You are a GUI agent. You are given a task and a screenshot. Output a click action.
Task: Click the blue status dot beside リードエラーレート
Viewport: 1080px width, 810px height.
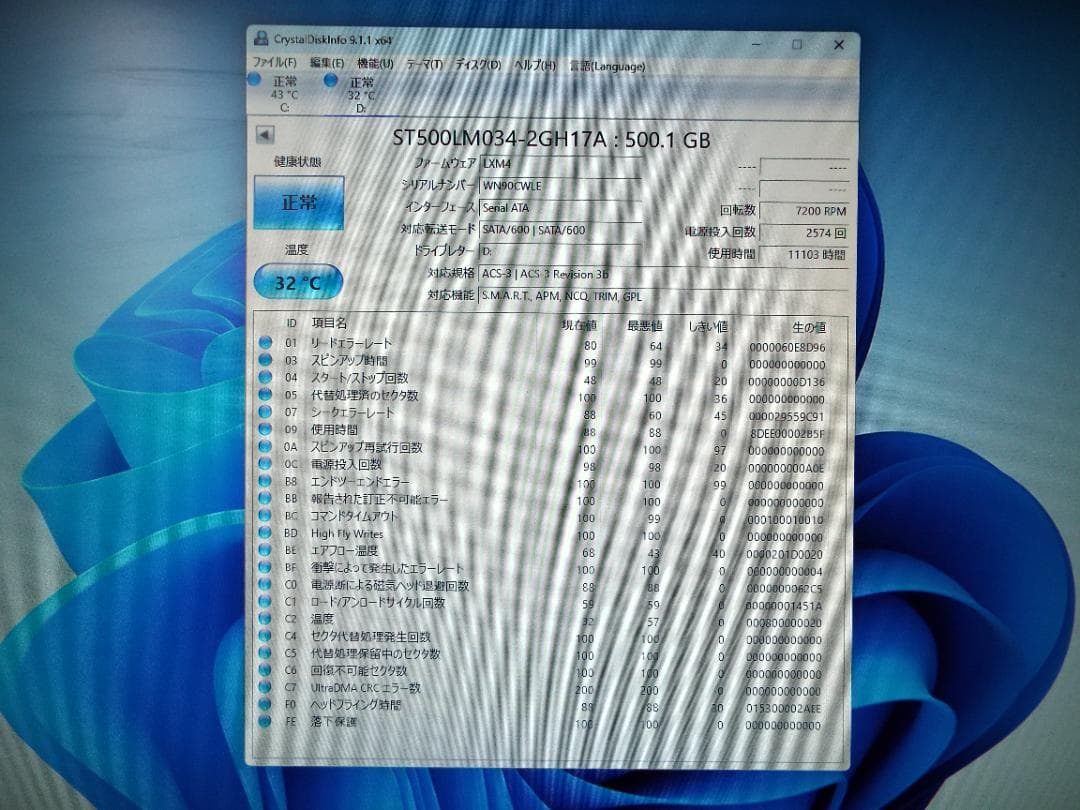pyautogui.click(x=264, y=342)
